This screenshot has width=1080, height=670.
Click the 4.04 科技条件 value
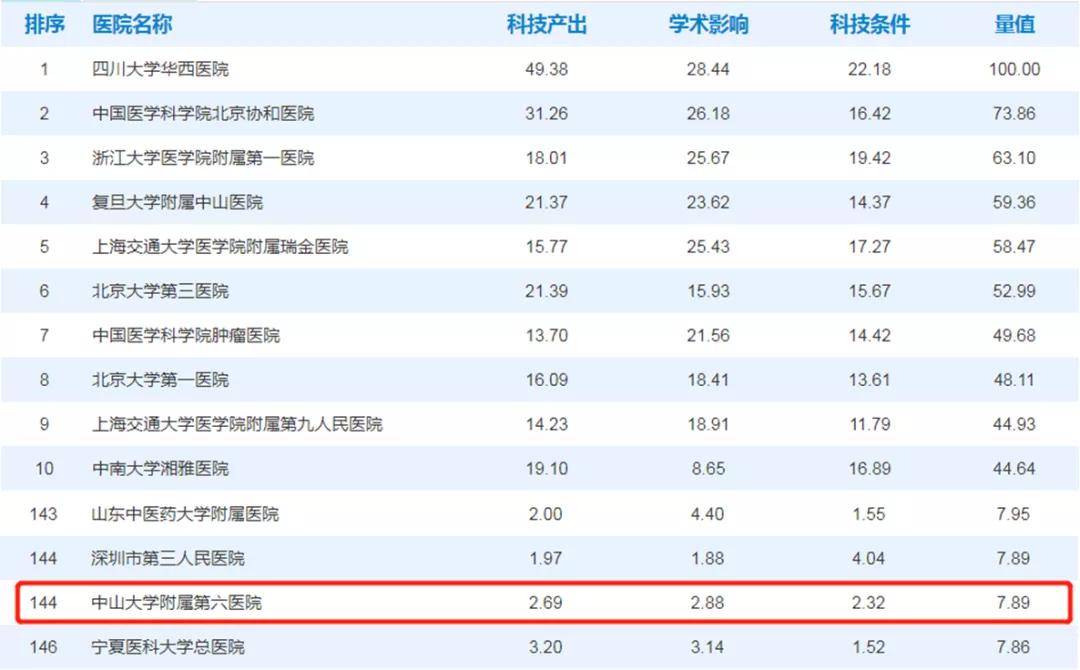pyautogui.click(x=869, y=558)
